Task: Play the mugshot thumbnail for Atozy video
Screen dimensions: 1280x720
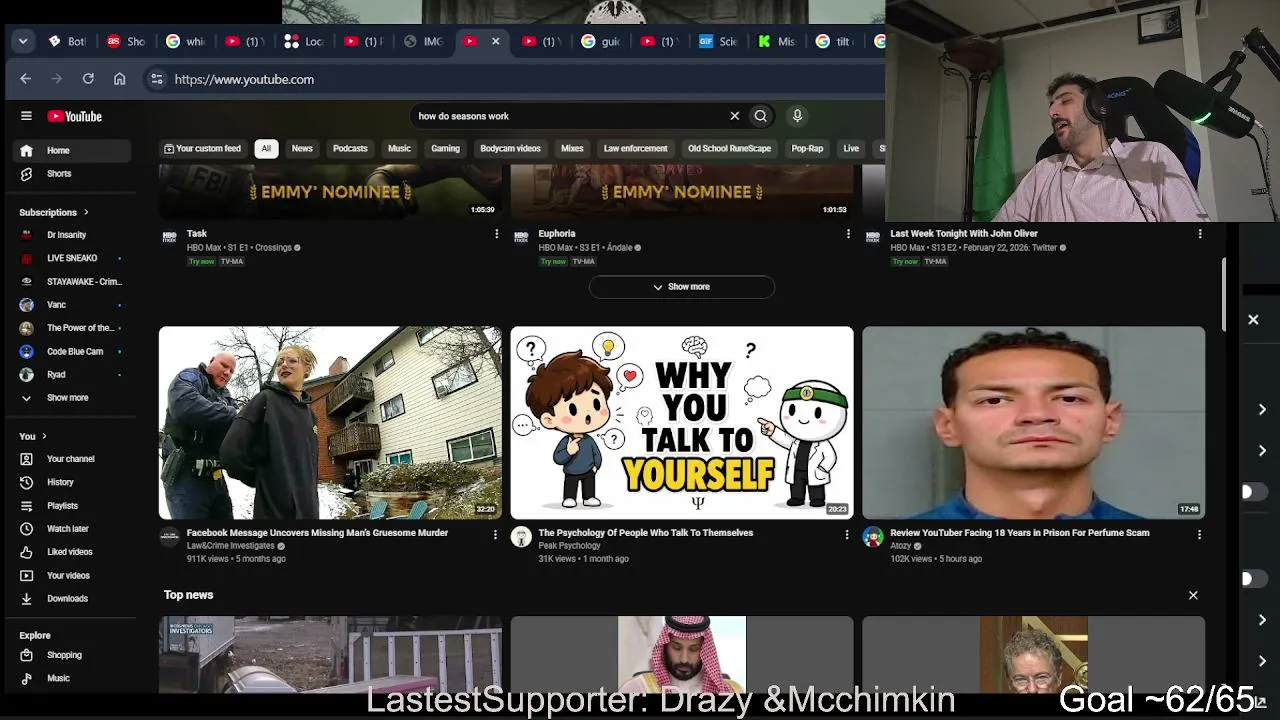Action: [x=1034, y=423]
